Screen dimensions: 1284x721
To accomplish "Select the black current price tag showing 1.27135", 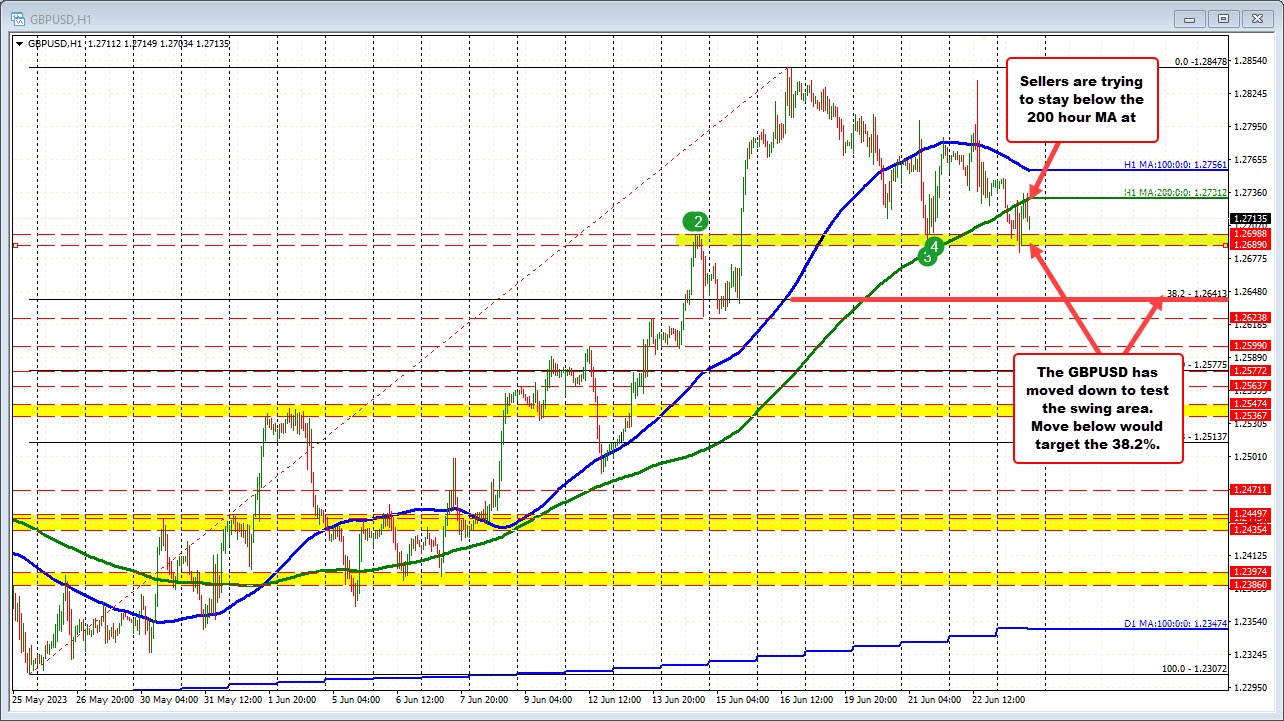I will [x=1248, y=219].
